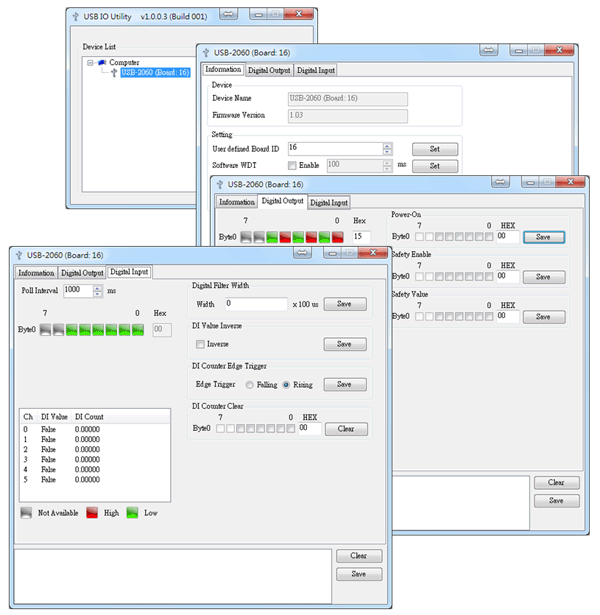Click the DI Count column header
The width and height of the screenshot is (600, 615).
89,417
